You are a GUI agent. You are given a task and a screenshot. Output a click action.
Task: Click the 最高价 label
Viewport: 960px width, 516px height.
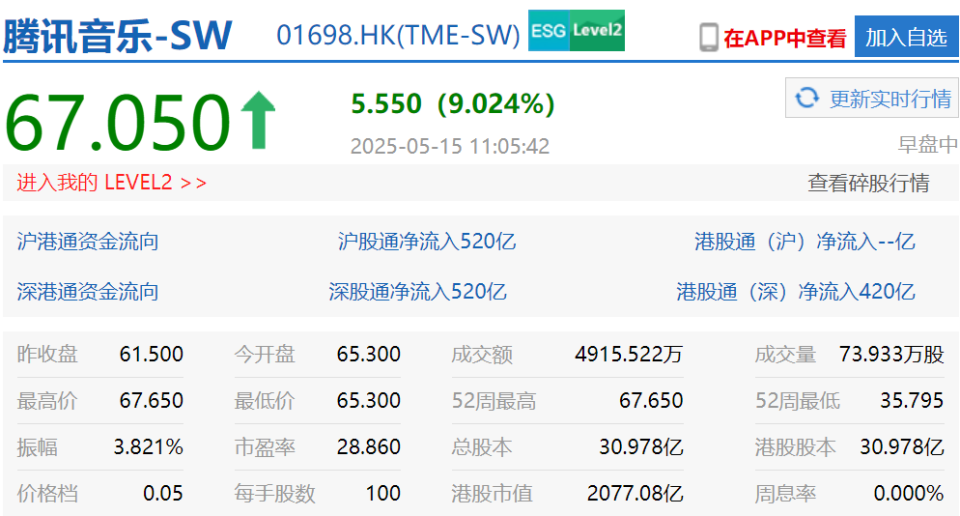47,400
